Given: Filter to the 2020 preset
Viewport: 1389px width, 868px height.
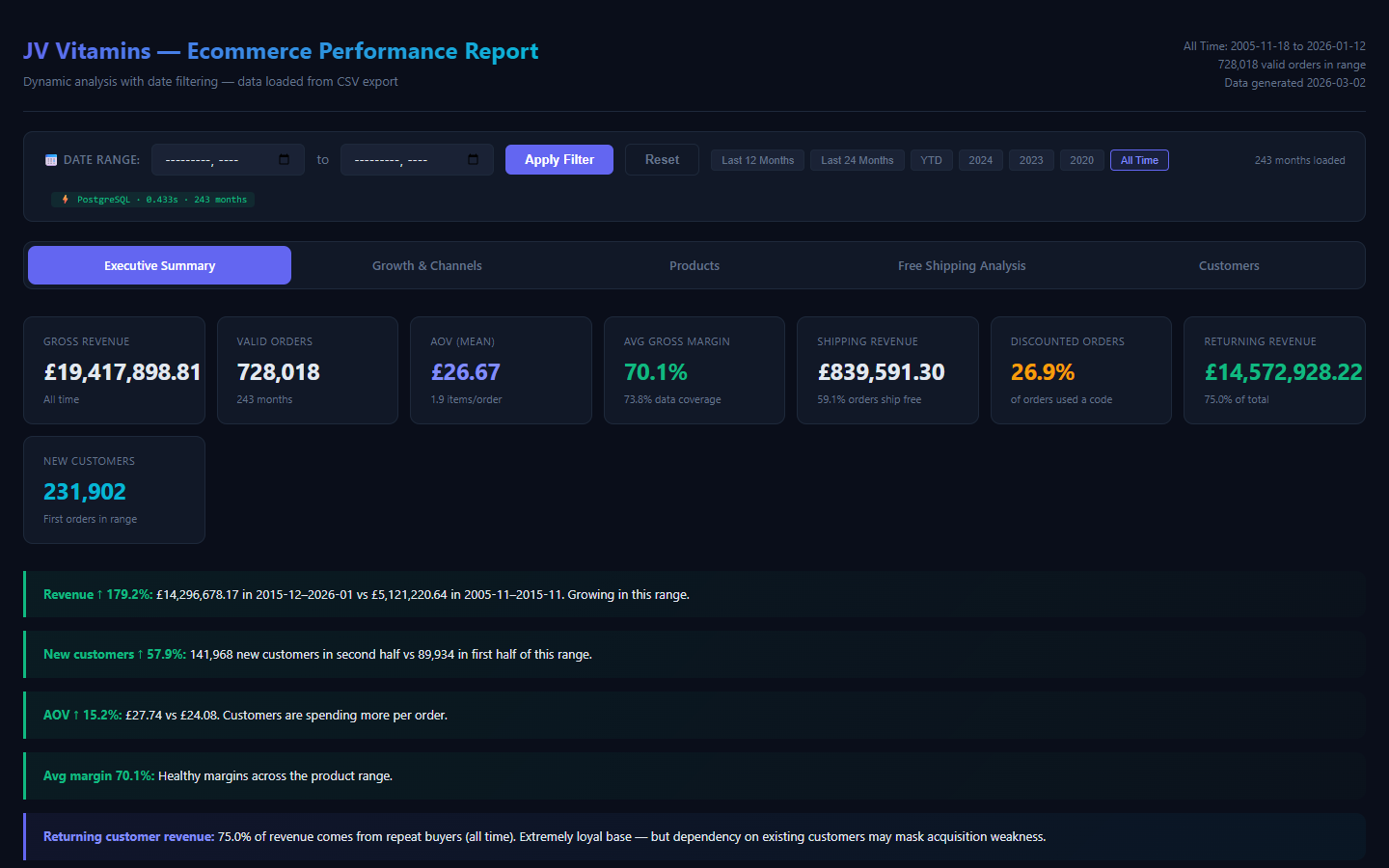Looking at the screenshot, I should [1081, 160].
